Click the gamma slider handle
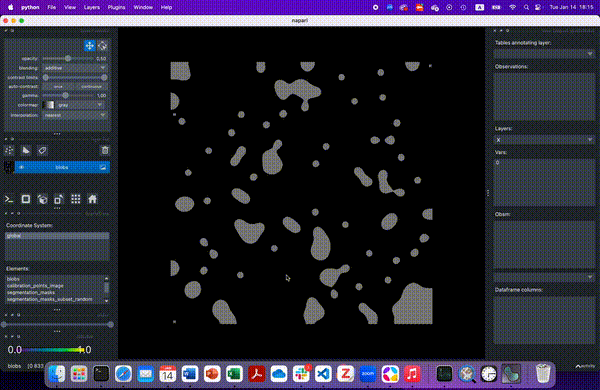The height and width of the screenshot is (390, 600). pyautogui.click(x=65, y=95)
